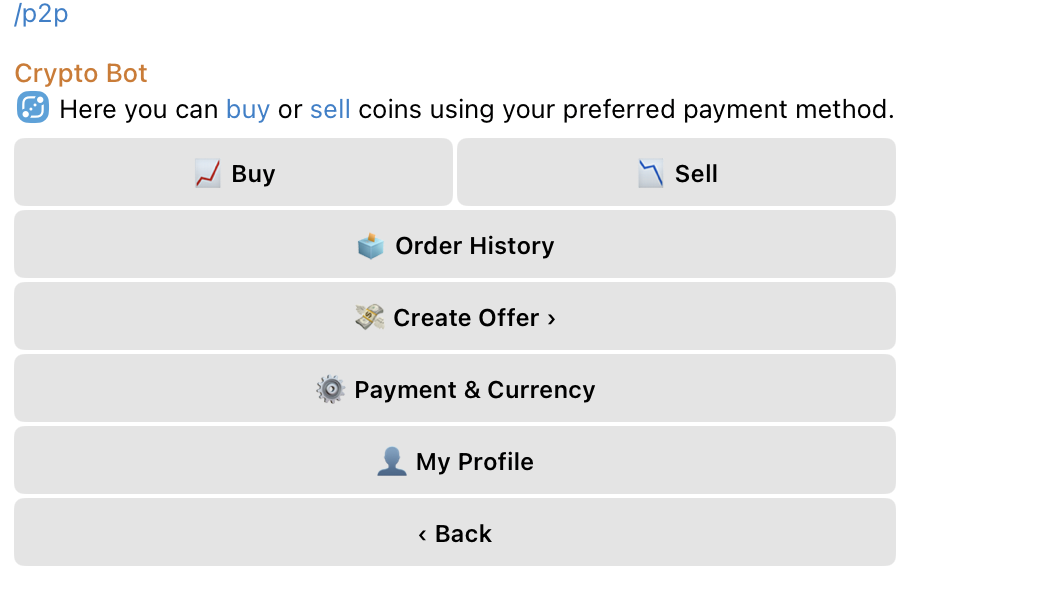Screen dimensions: 1038x598
Task: Click the Crypto Bot sender name
Action: [81, 73]
